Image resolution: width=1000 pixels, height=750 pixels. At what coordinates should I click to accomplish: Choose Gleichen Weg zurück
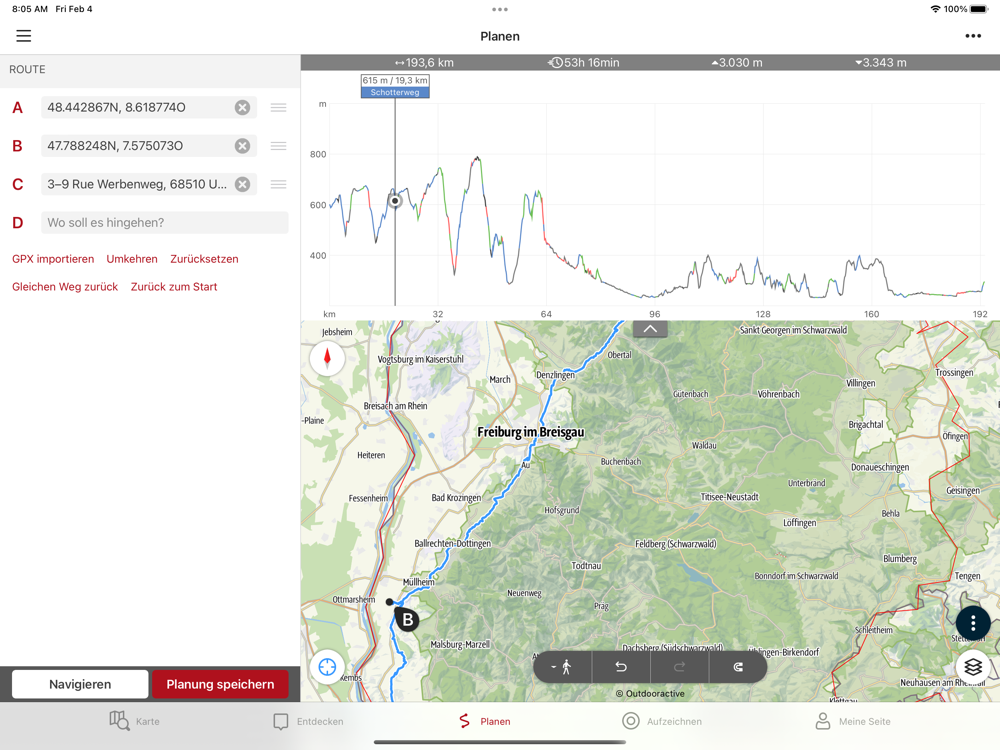click(65, 287)
